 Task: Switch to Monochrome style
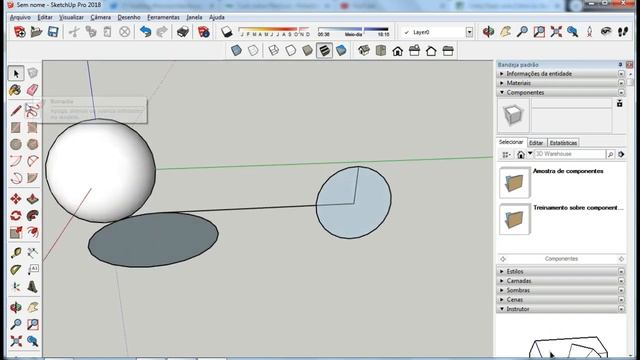(x=341, y=51)
